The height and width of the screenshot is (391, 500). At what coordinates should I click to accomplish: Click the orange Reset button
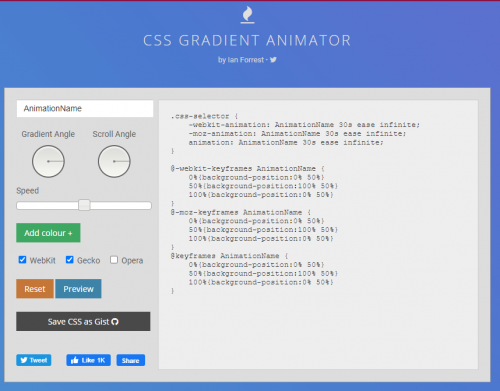click(35, 289)
